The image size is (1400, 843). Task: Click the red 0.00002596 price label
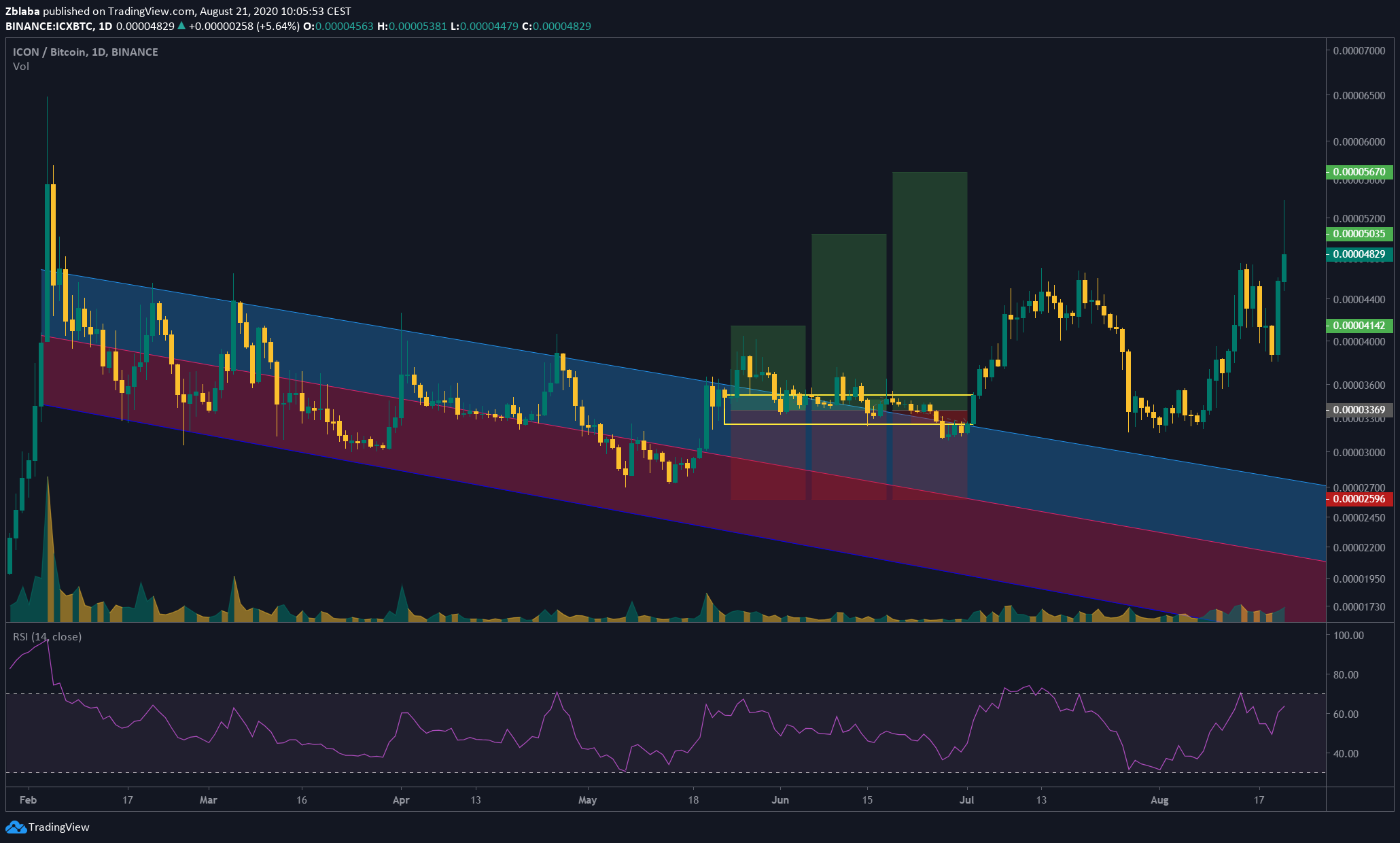1359,499
